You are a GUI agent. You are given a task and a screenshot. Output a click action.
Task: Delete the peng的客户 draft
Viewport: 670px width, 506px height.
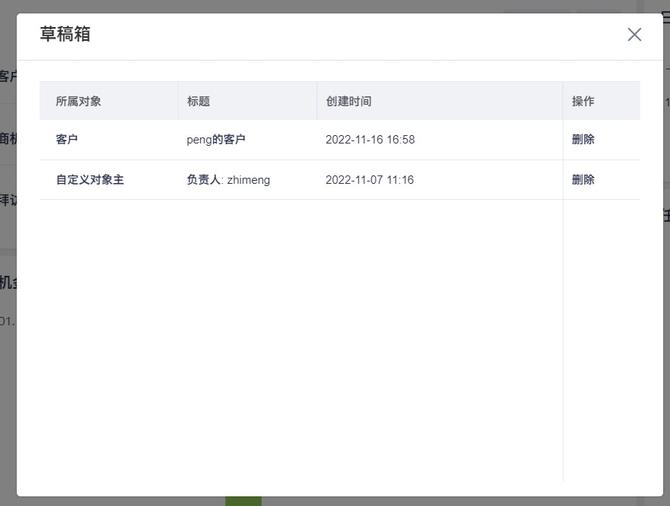click(x=583, y=140)
